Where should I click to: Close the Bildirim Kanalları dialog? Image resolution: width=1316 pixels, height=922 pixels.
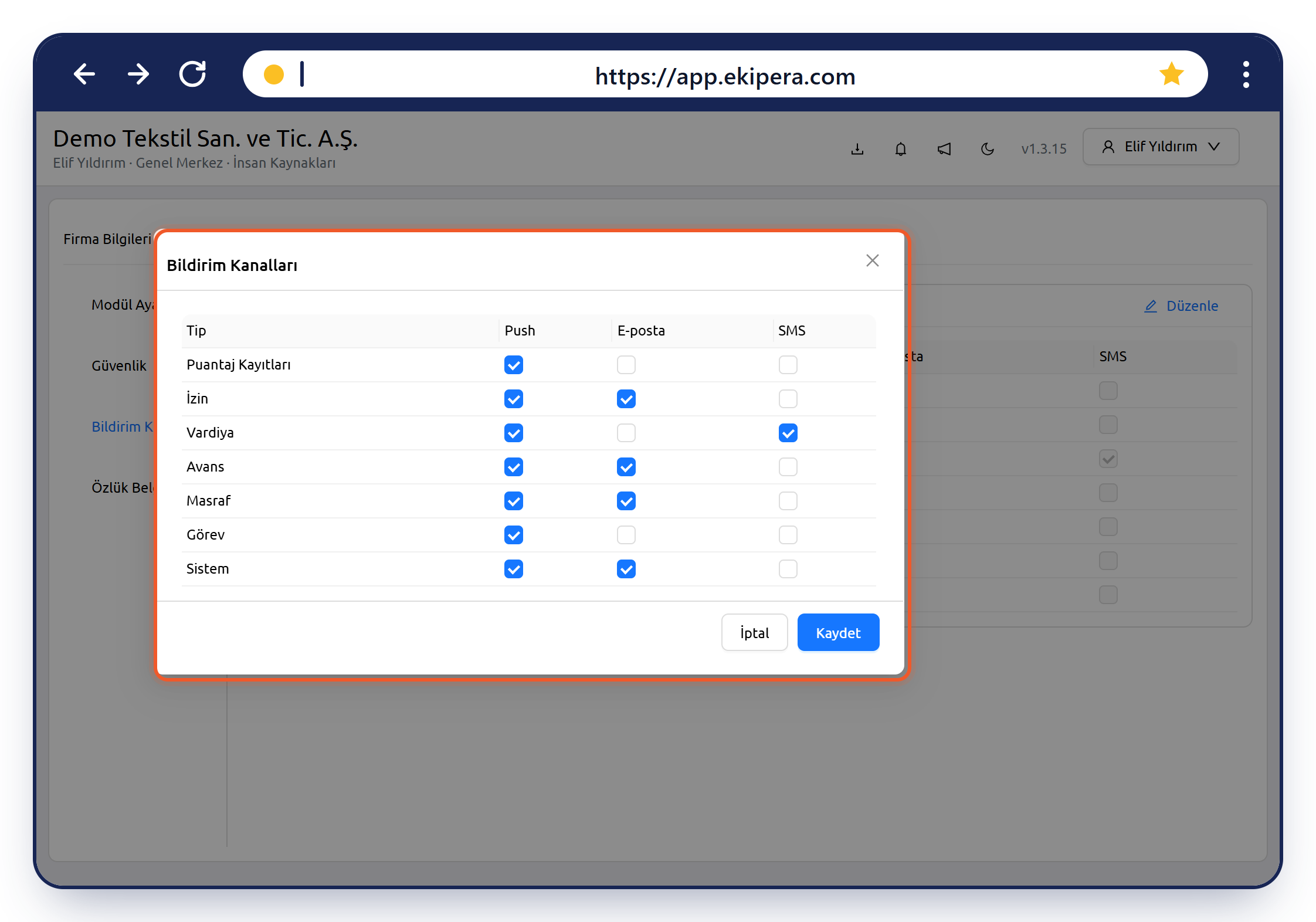[873, 260]
